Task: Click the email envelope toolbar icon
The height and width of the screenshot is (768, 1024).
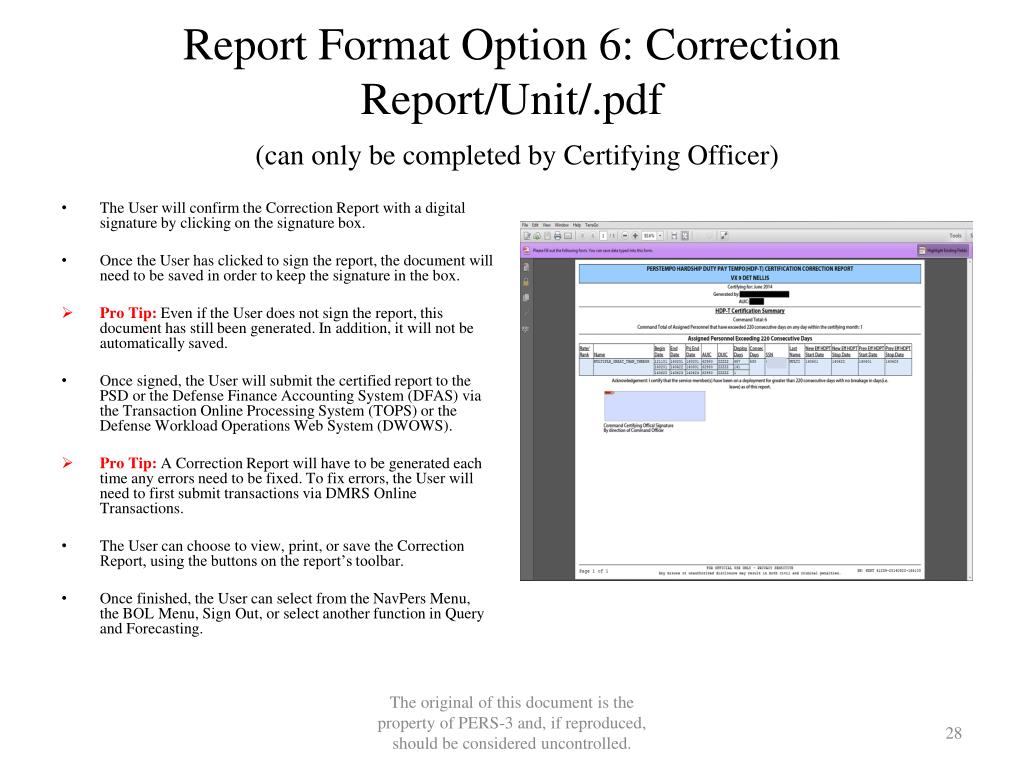Action: (x=568, y=236)
